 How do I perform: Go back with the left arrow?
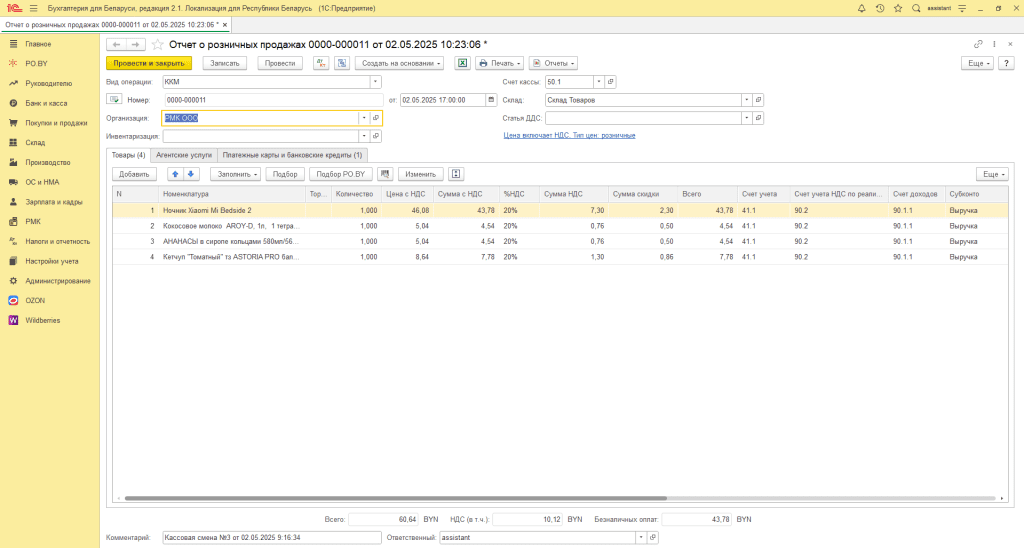[116, 44]
